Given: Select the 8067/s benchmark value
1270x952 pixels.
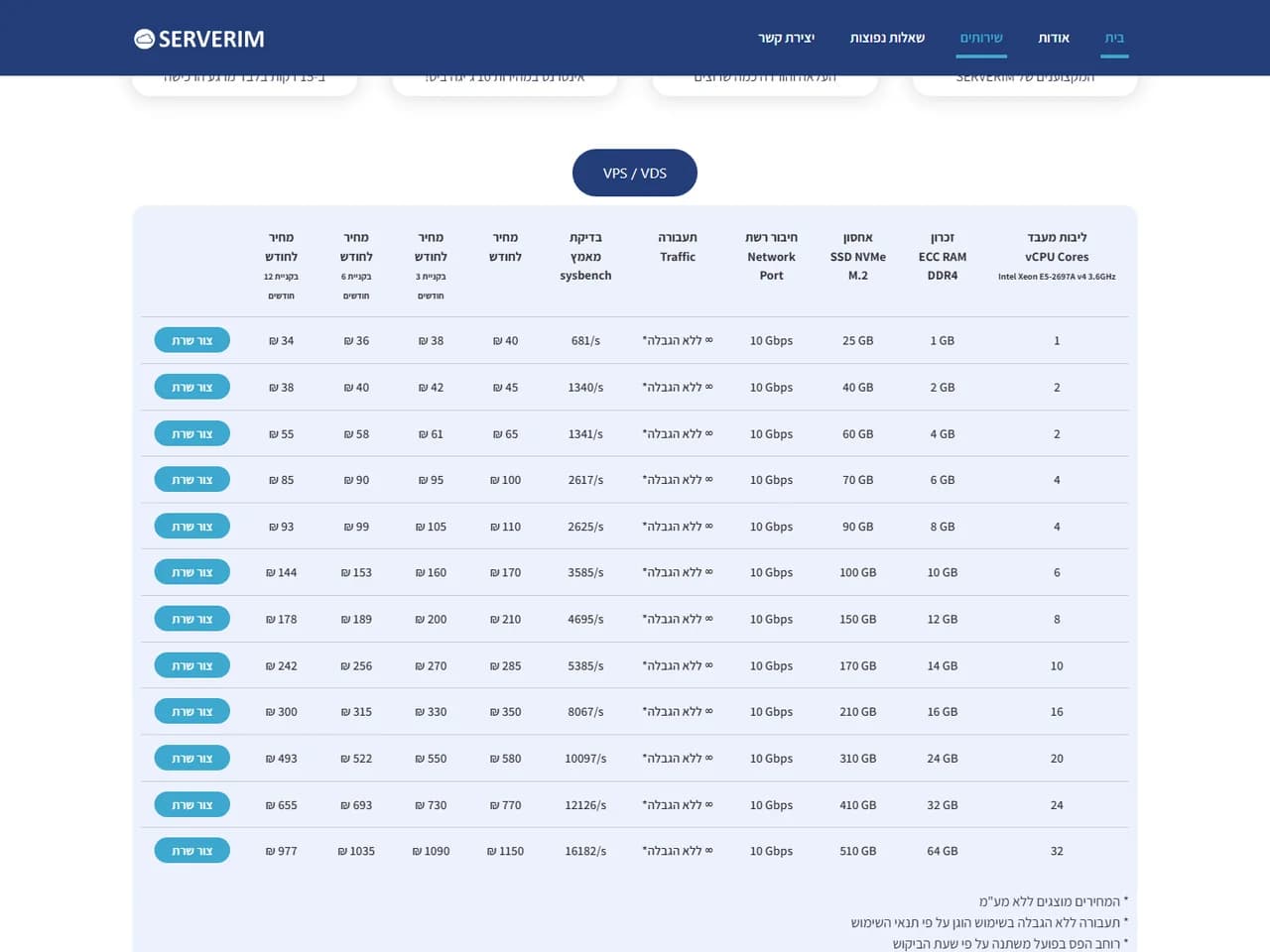Looking at the screenshot, I should tap(585, 711).
